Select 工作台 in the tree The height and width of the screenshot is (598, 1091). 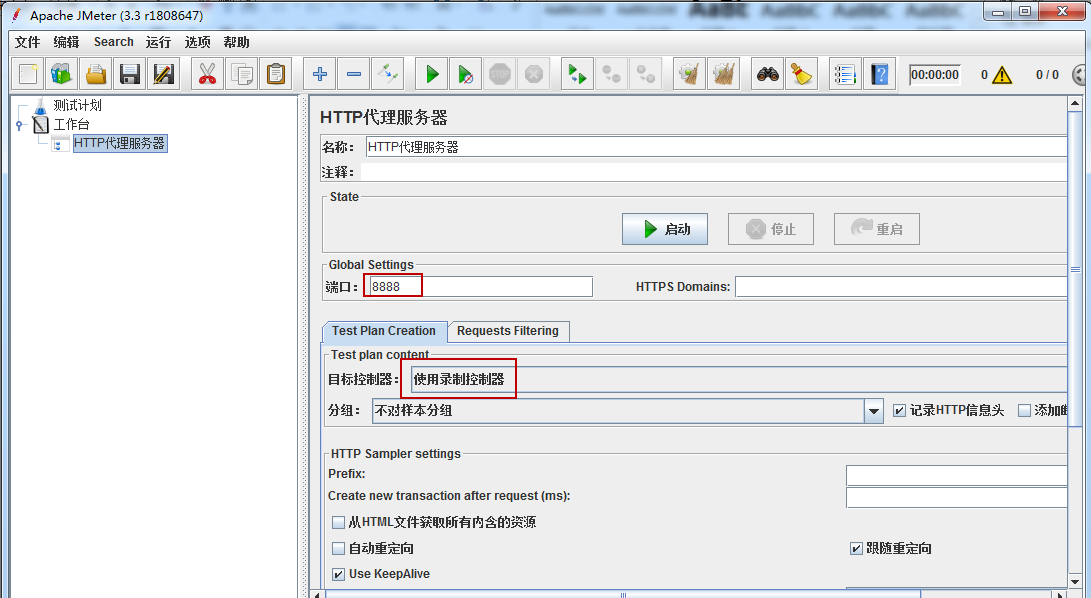tap(71, 125)
